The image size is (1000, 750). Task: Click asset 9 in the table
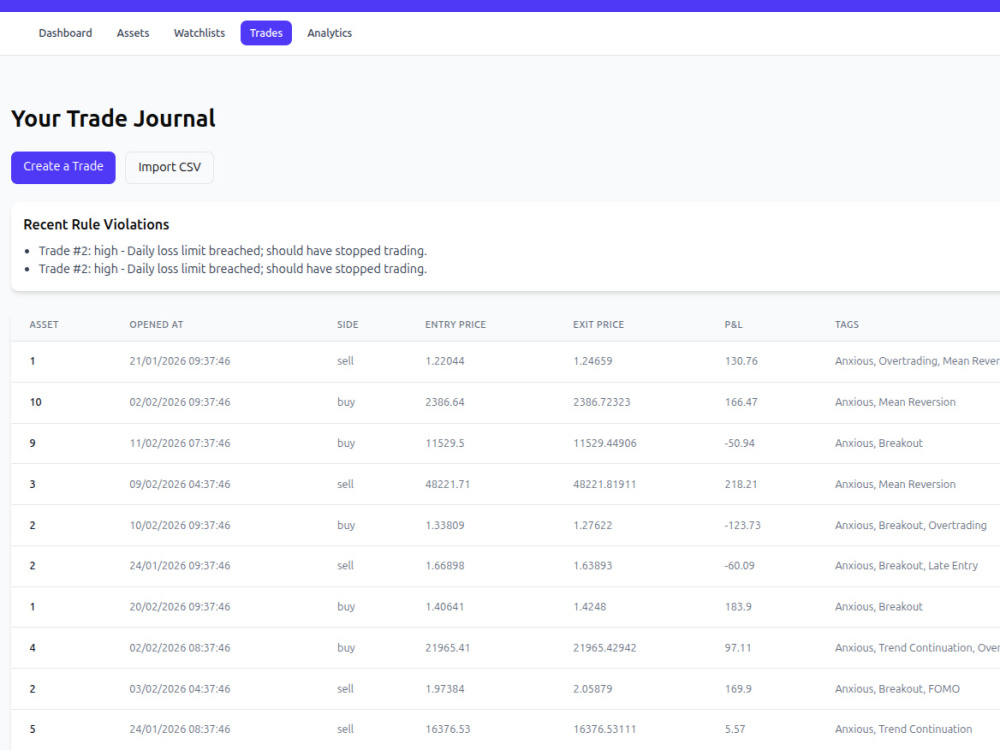(x=33, y=443)
